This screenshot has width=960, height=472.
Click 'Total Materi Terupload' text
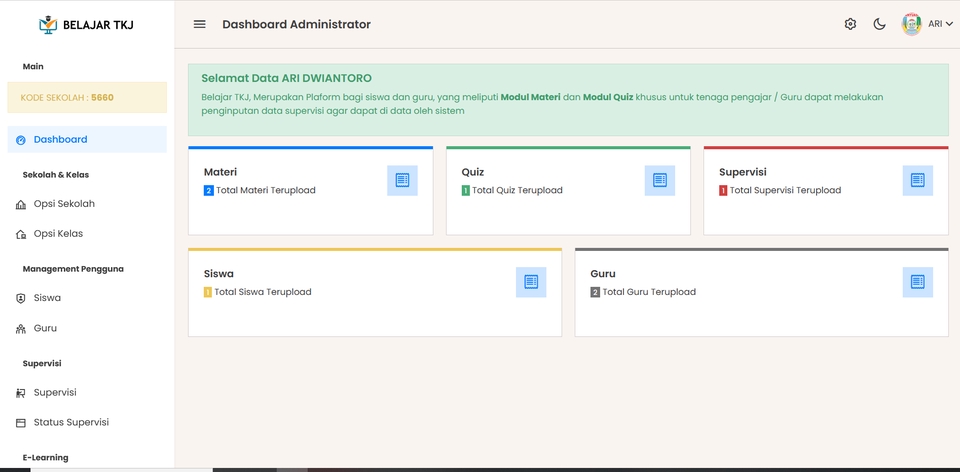click(x=266, y=190)
